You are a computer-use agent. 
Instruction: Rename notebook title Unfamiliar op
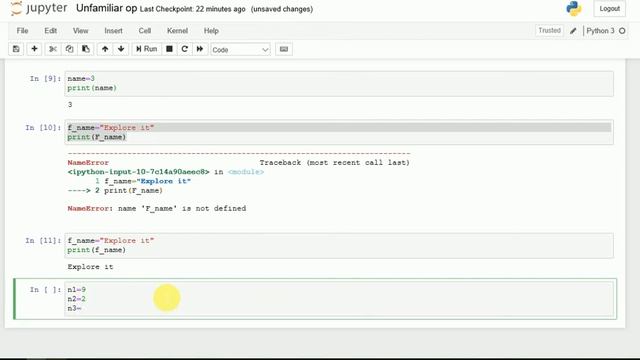pos(107,8)
